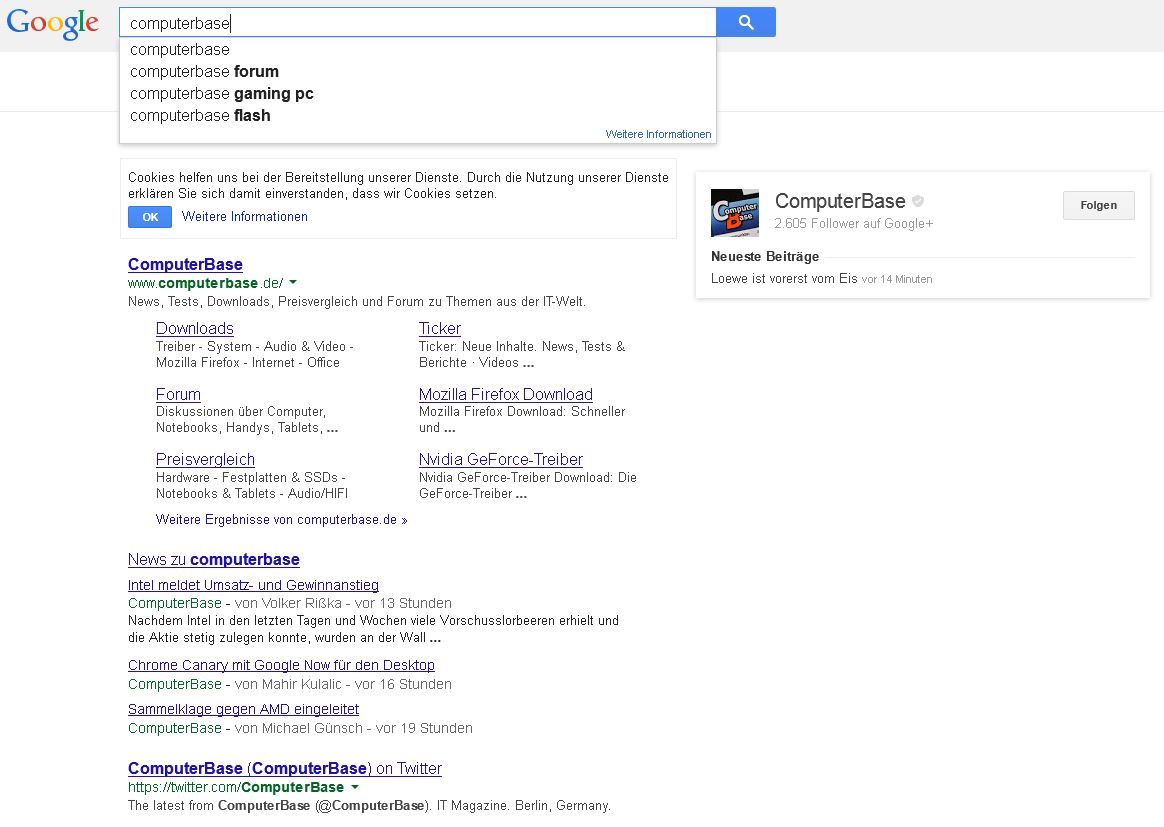1164x827 pixels.
Task: Open the ComputerBase main result link
Action: 186,264
